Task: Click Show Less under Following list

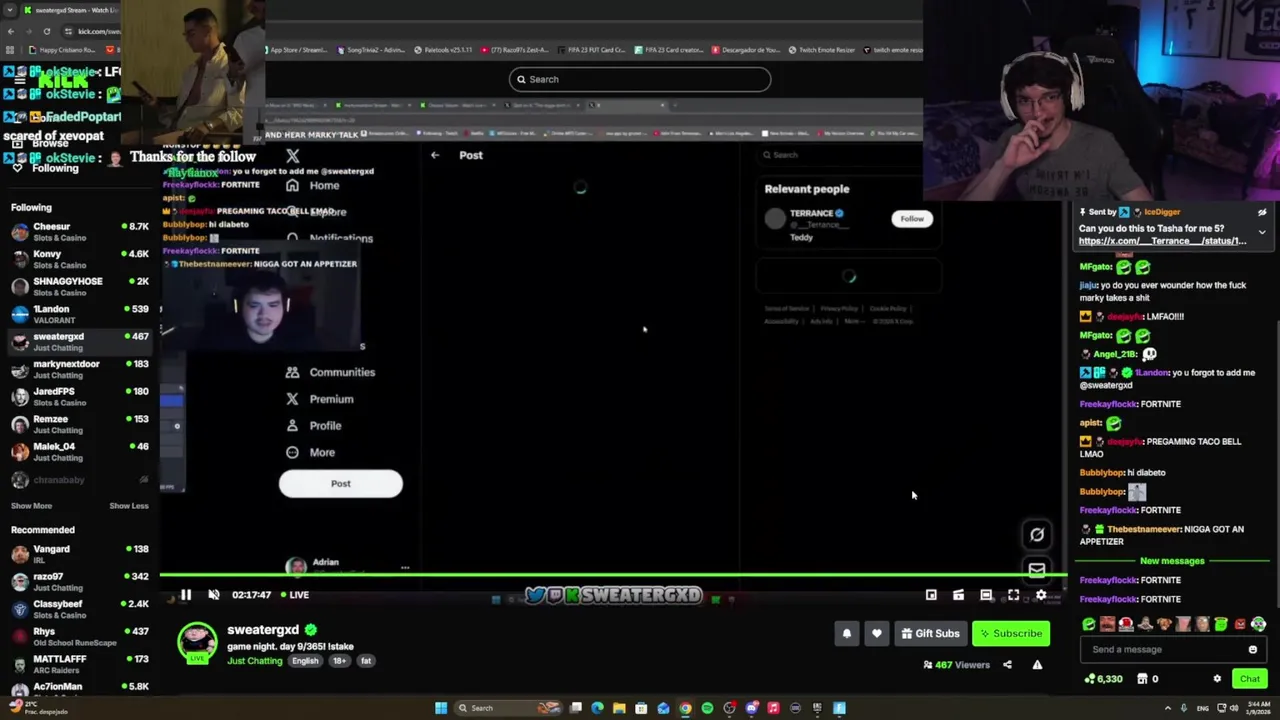Action: (x=128, y=506)
